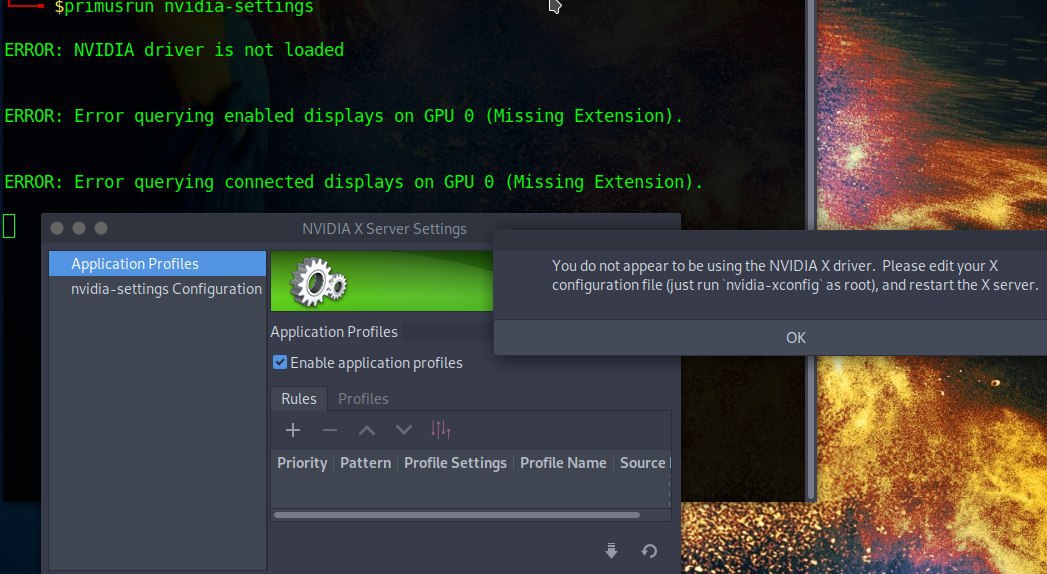Toggle Enable application profiles checkbox
Screen dimensions: 1047x574
coord(280,362)
